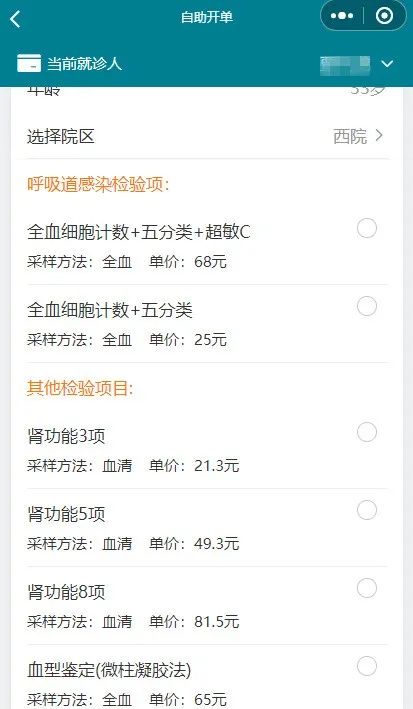
Task: Open the mini-program three-dots menu
Action: pyautogui.click(x=342, y=16)
